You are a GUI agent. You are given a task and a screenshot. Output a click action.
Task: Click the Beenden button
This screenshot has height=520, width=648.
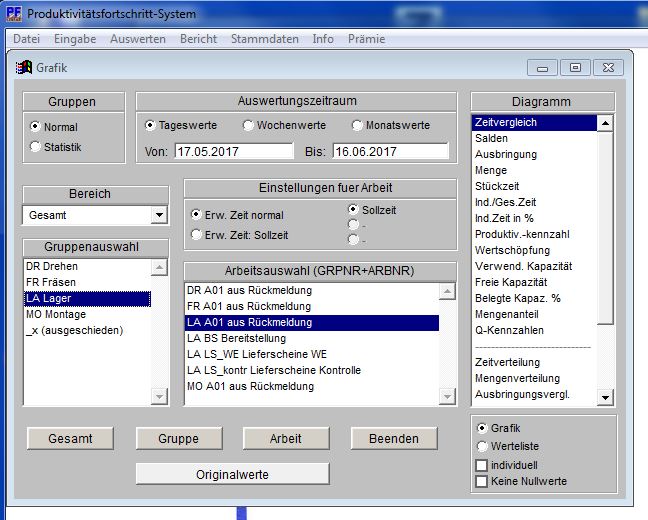coord(394,439)
